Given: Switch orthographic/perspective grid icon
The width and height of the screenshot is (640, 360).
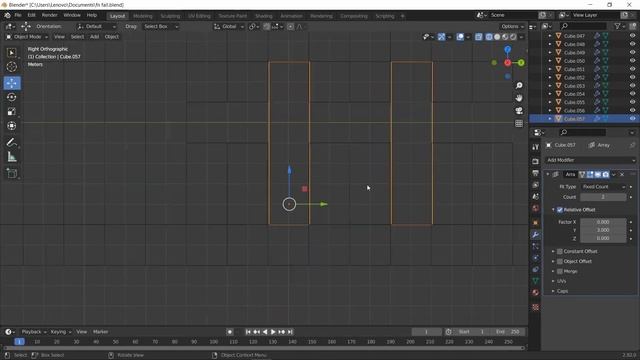Looking at the screenshot, I should (x=519, y=123).
